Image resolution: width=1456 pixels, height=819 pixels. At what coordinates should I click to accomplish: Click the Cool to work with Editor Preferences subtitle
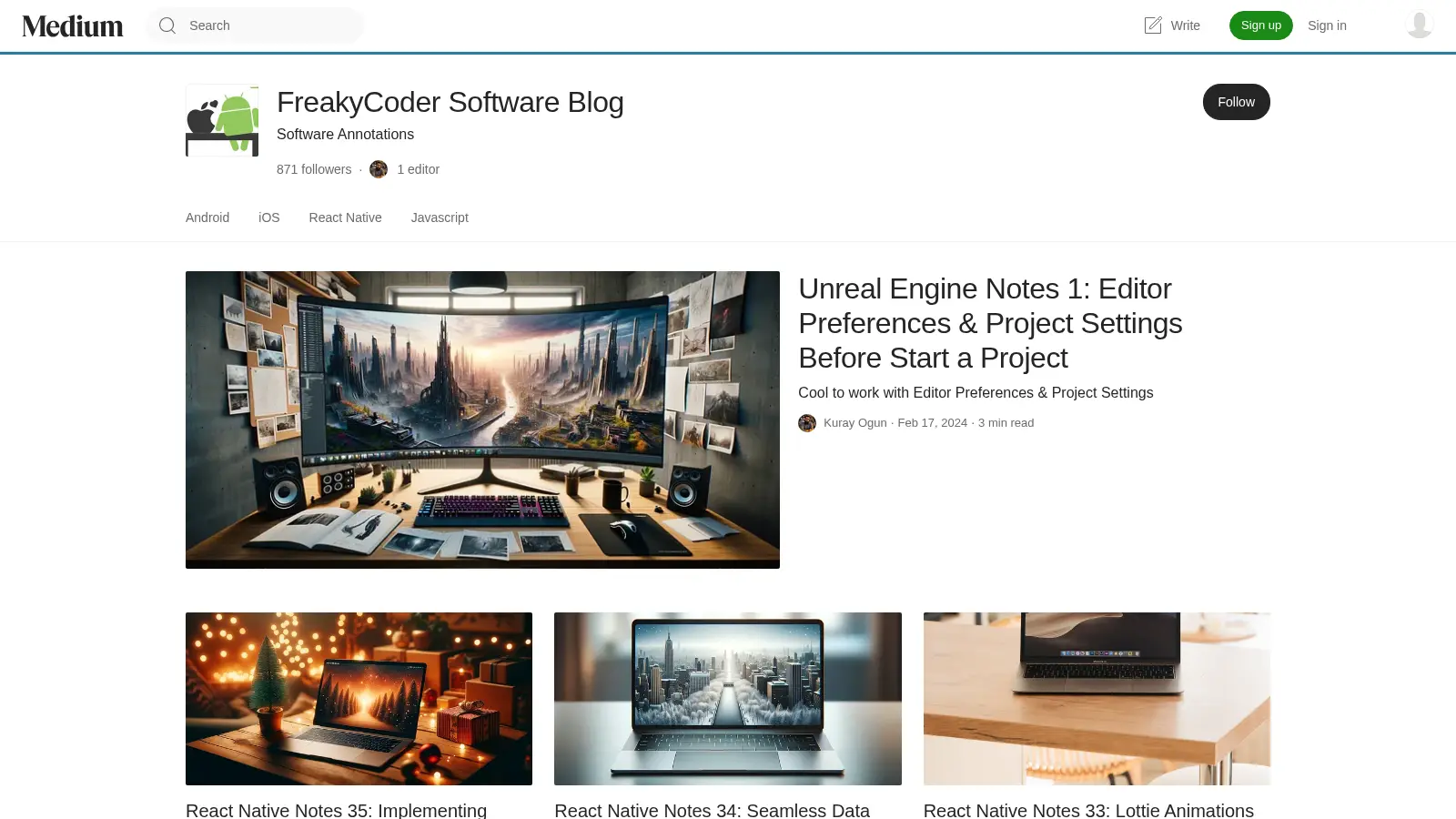(x=976, y=392)
